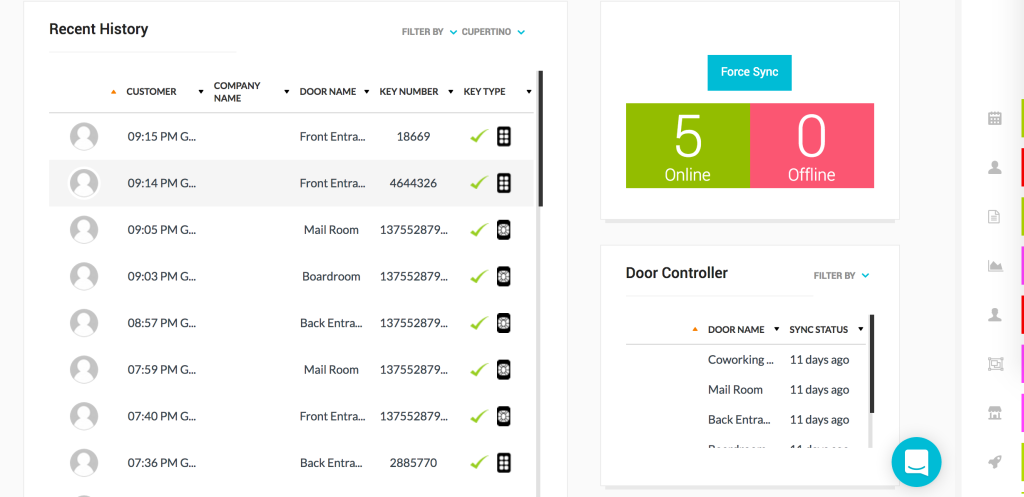Image resolution: width=1024 pixels, height=497 pixels.
Task: Click Mail Room in the 09:05 PM row
Action: pos(331,230)
